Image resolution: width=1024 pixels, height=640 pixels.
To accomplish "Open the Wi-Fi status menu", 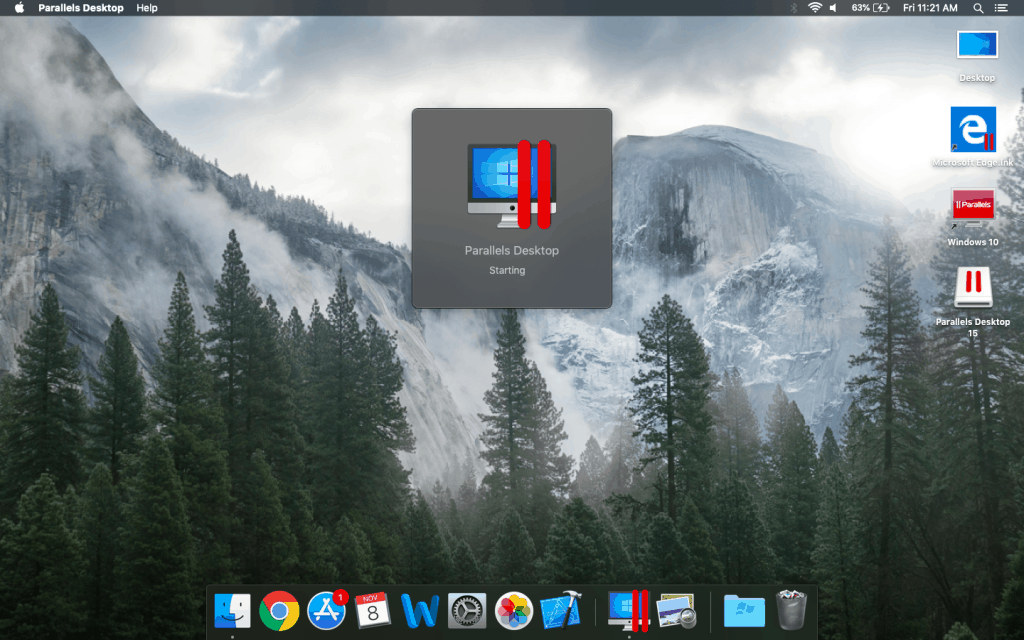I will tap(814, 8).
